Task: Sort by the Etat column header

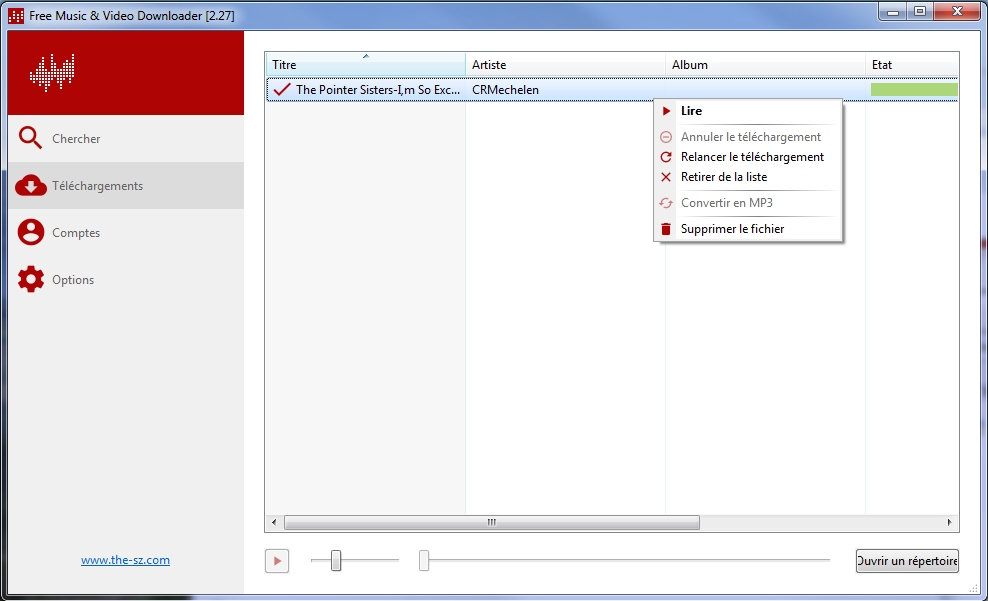Action: (912, 65)
